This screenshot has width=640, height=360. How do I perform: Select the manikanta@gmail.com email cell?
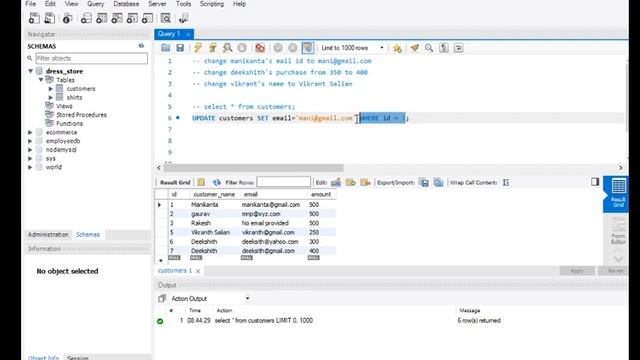[x=271, y=204]
